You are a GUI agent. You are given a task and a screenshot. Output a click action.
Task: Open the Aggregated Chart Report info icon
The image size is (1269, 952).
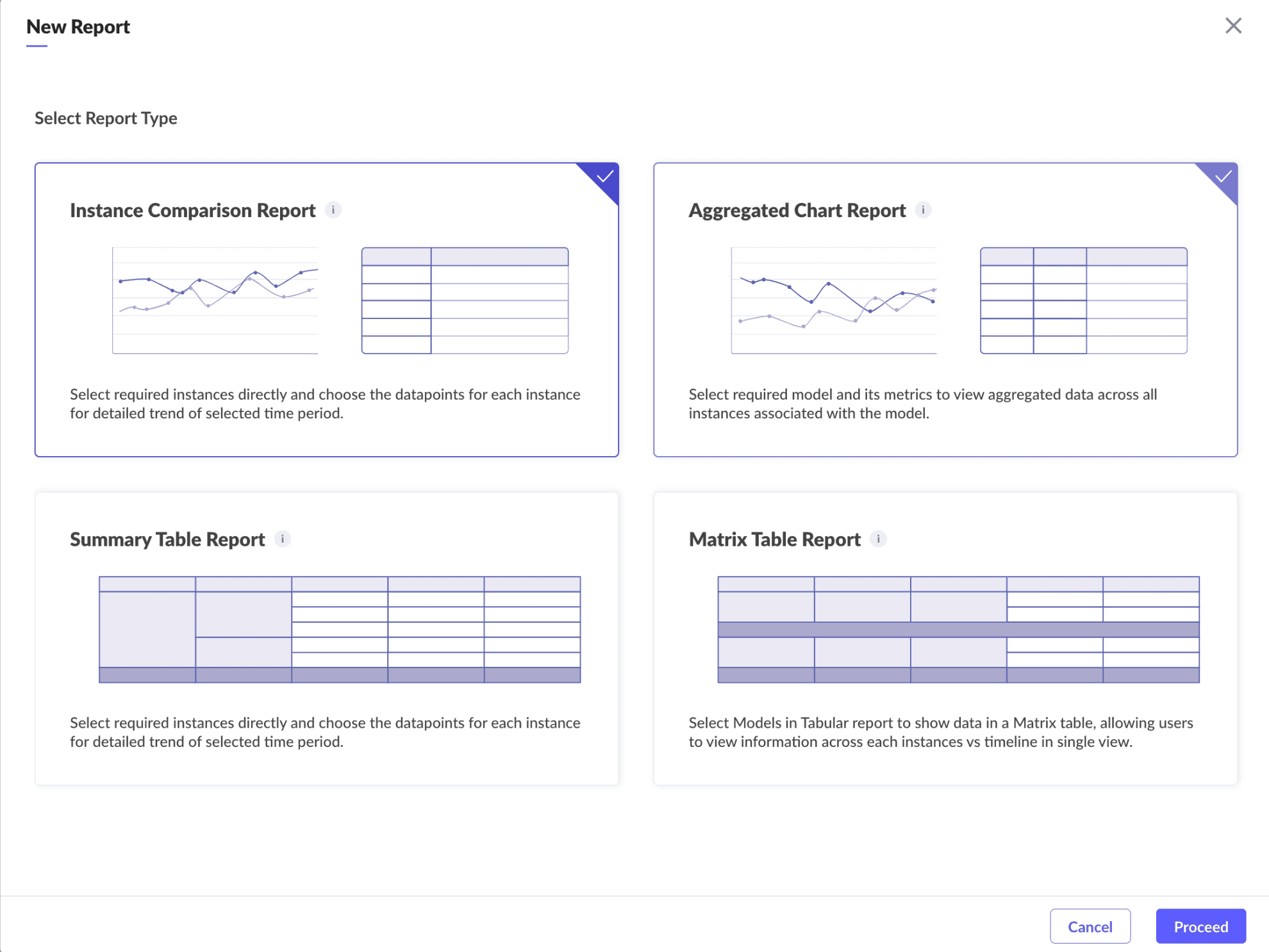pyautogui.click(x=923, y=210)
